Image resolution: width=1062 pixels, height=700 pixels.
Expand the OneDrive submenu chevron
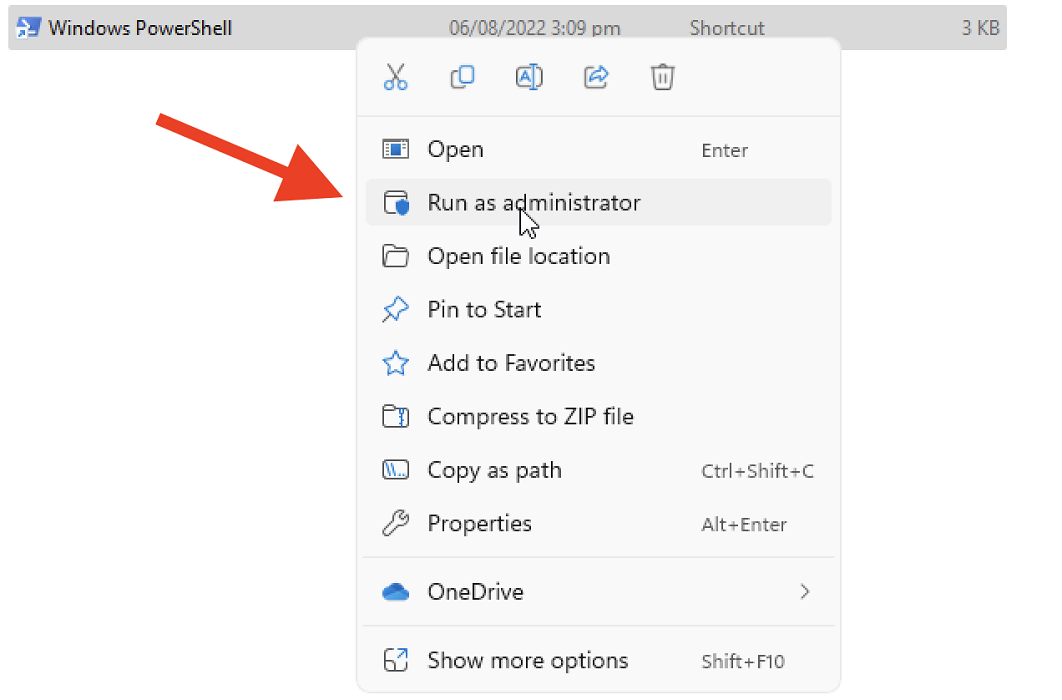point(806,591)
